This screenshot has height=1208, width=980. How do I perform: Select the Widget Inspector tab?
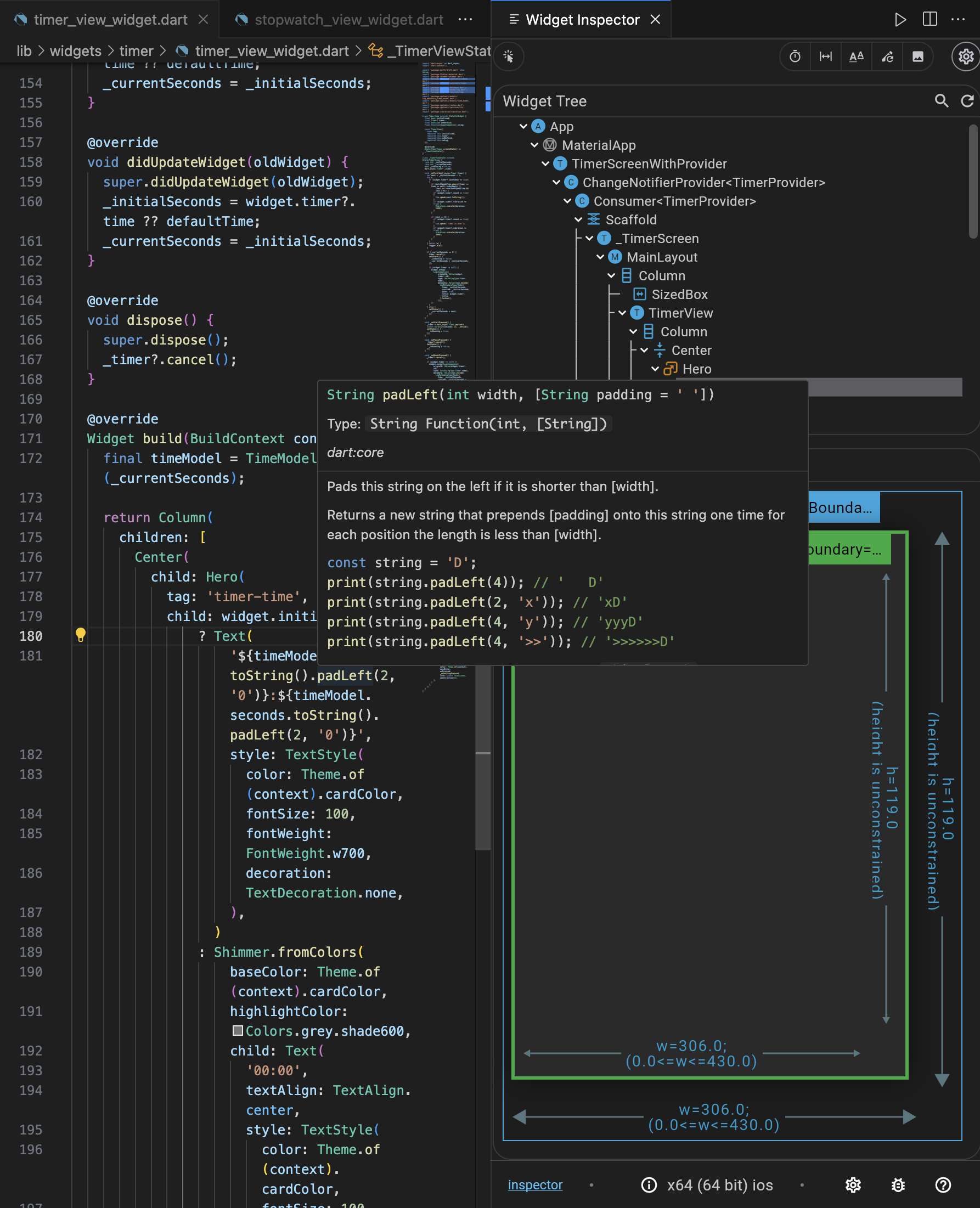pyautogui.click(x=581, y=20)
